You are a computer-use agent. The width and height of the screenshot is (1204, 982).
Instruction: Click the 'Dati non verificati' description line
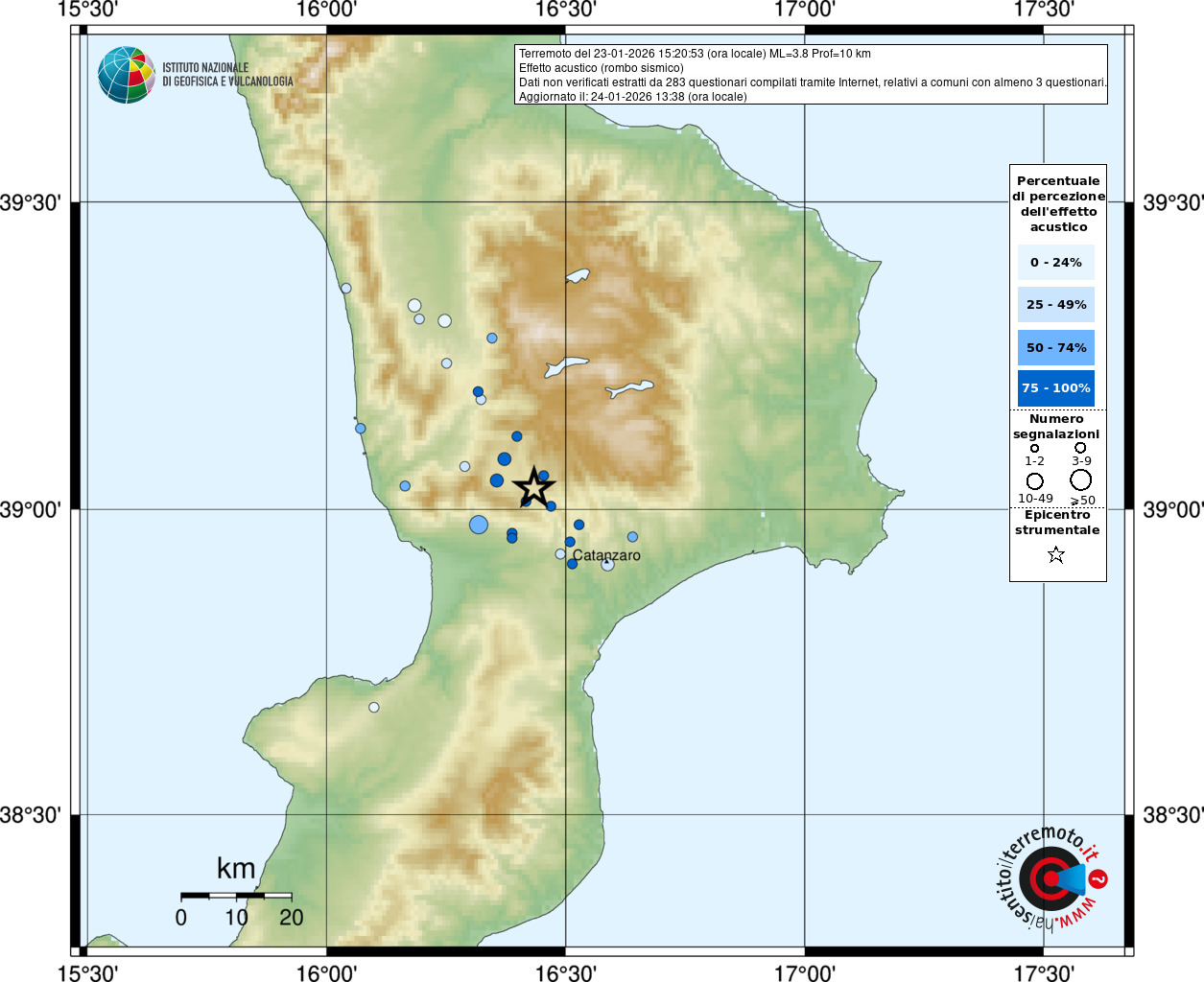[813, 82]
